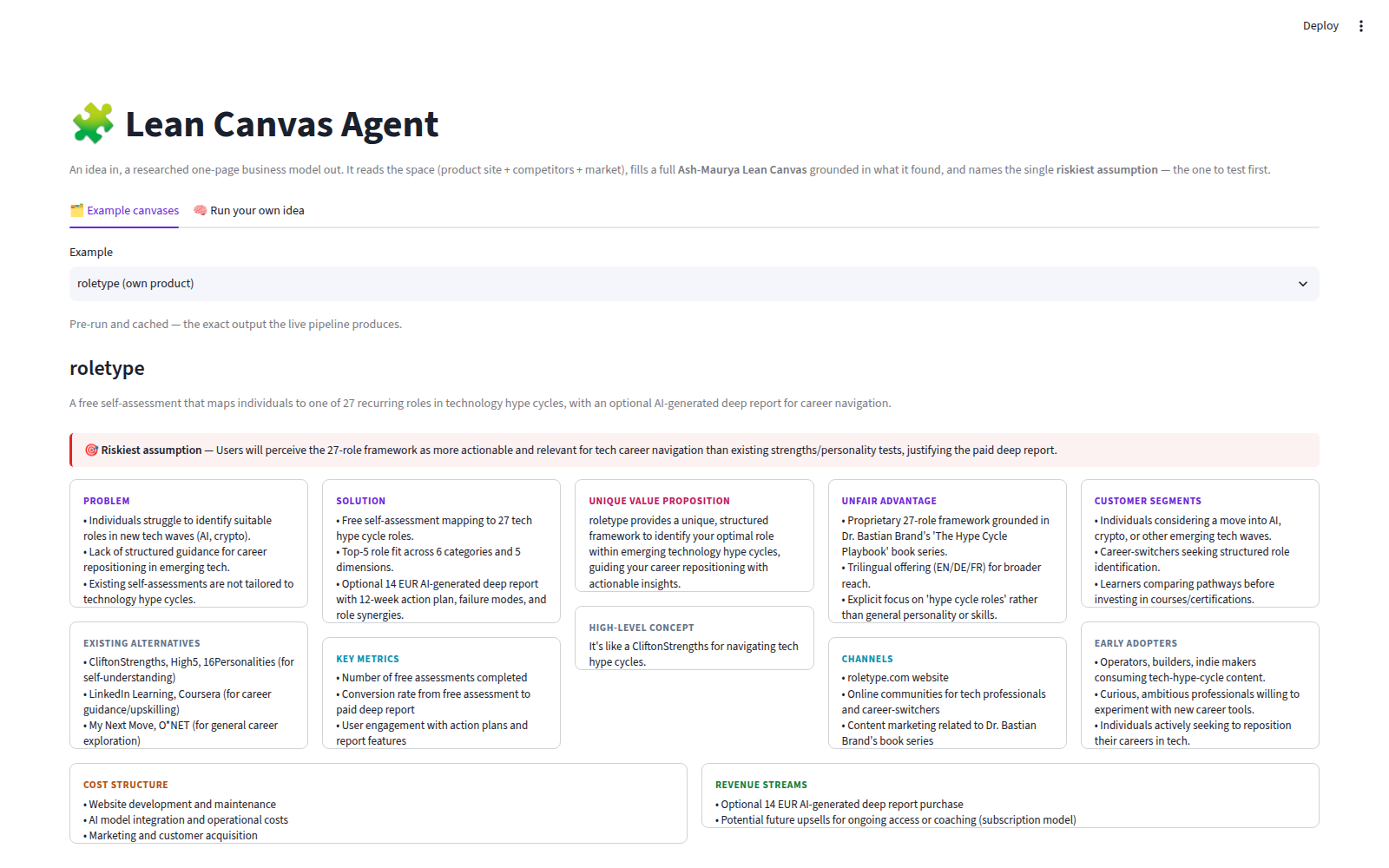Image resolution: width=1389 pixels, height=868 pixels.
Task: Click 'CliftonStrengths, High5, 16Personalities' alternative
Action: (x=188, y=670)
